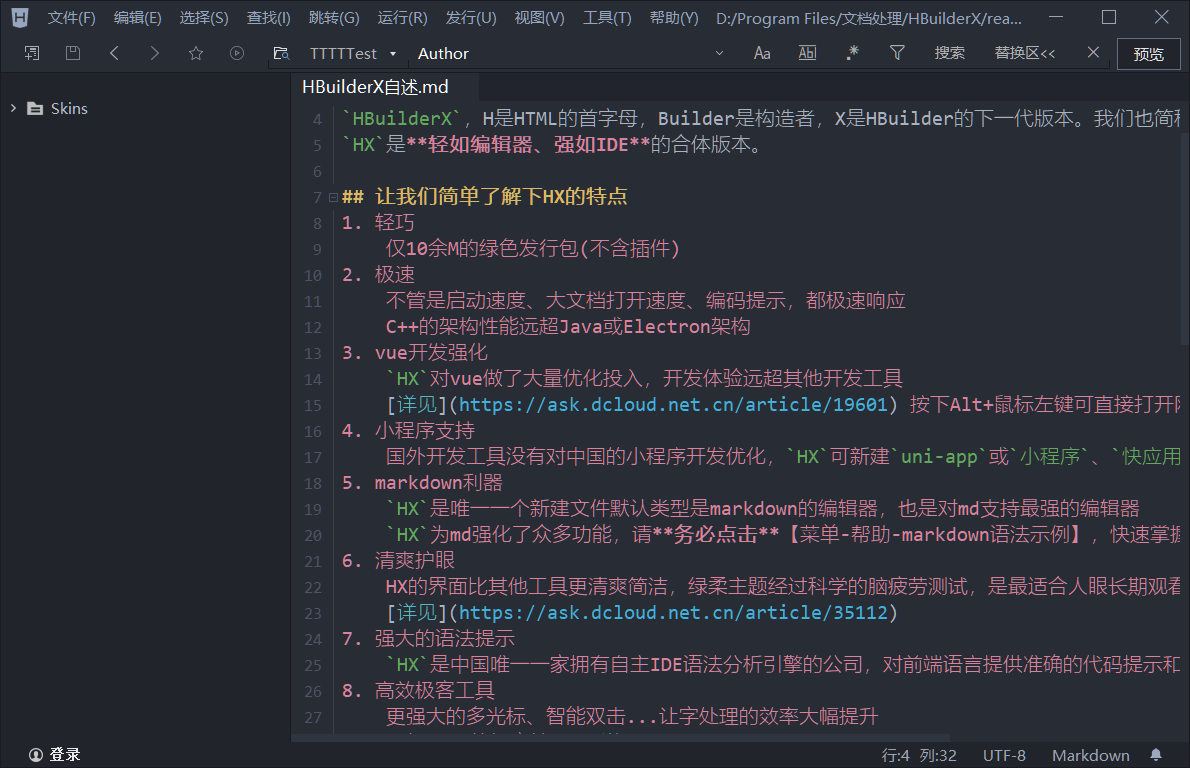Click the 预览 preview button
The height and width of the screenshot is (768, 1190).
tap(1148, 54)
